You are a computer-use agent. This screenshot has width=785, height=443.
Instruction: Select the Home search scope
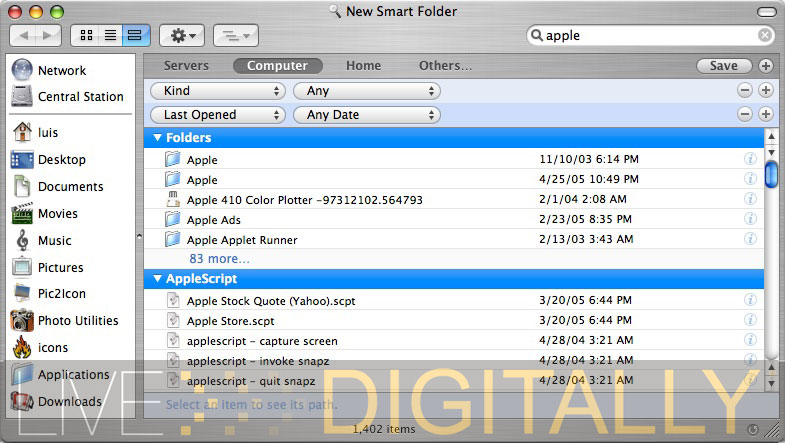(x=363, y=66)
